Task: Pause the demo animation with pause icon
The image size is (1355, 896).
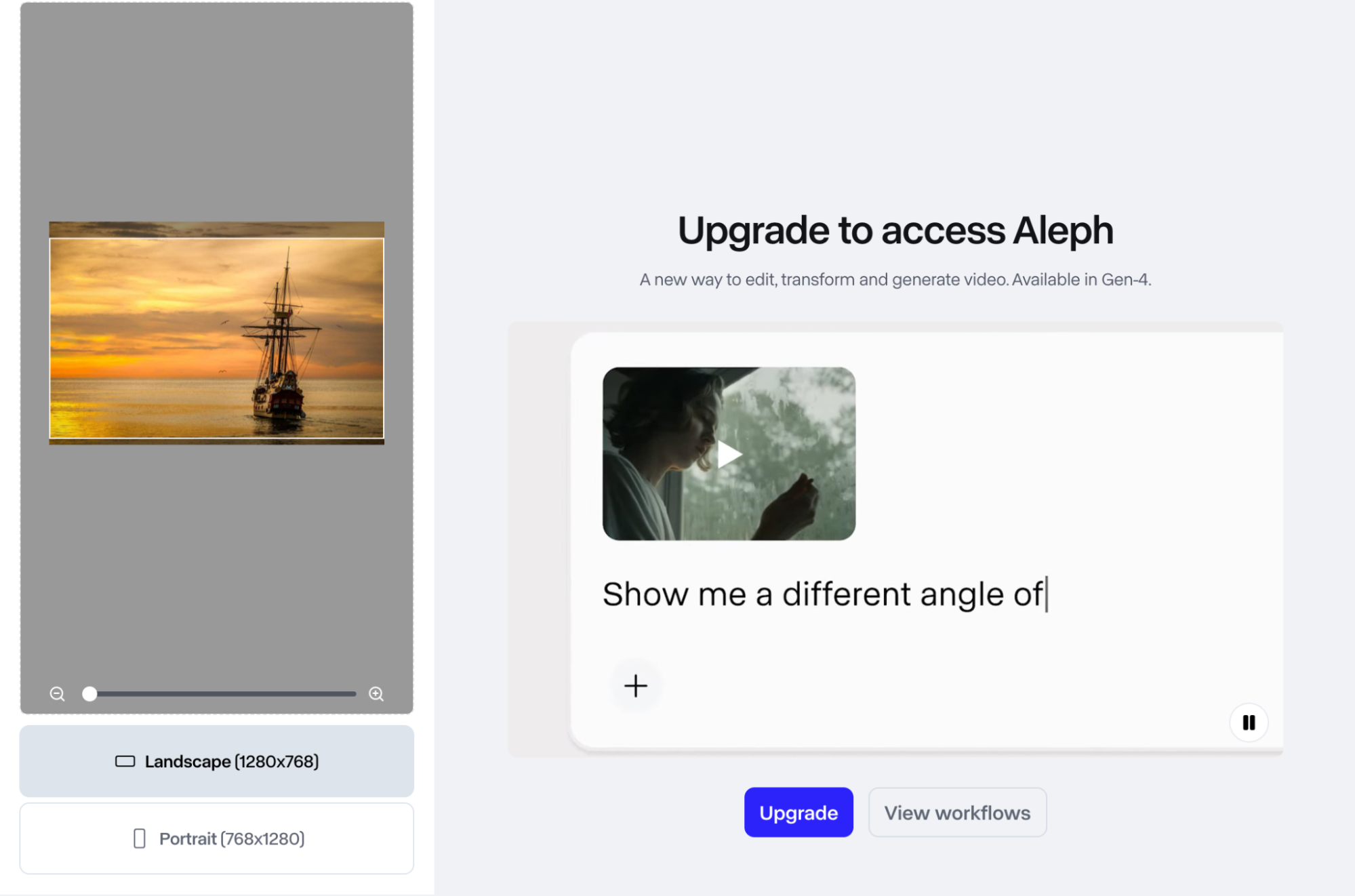Action: 1249,722
